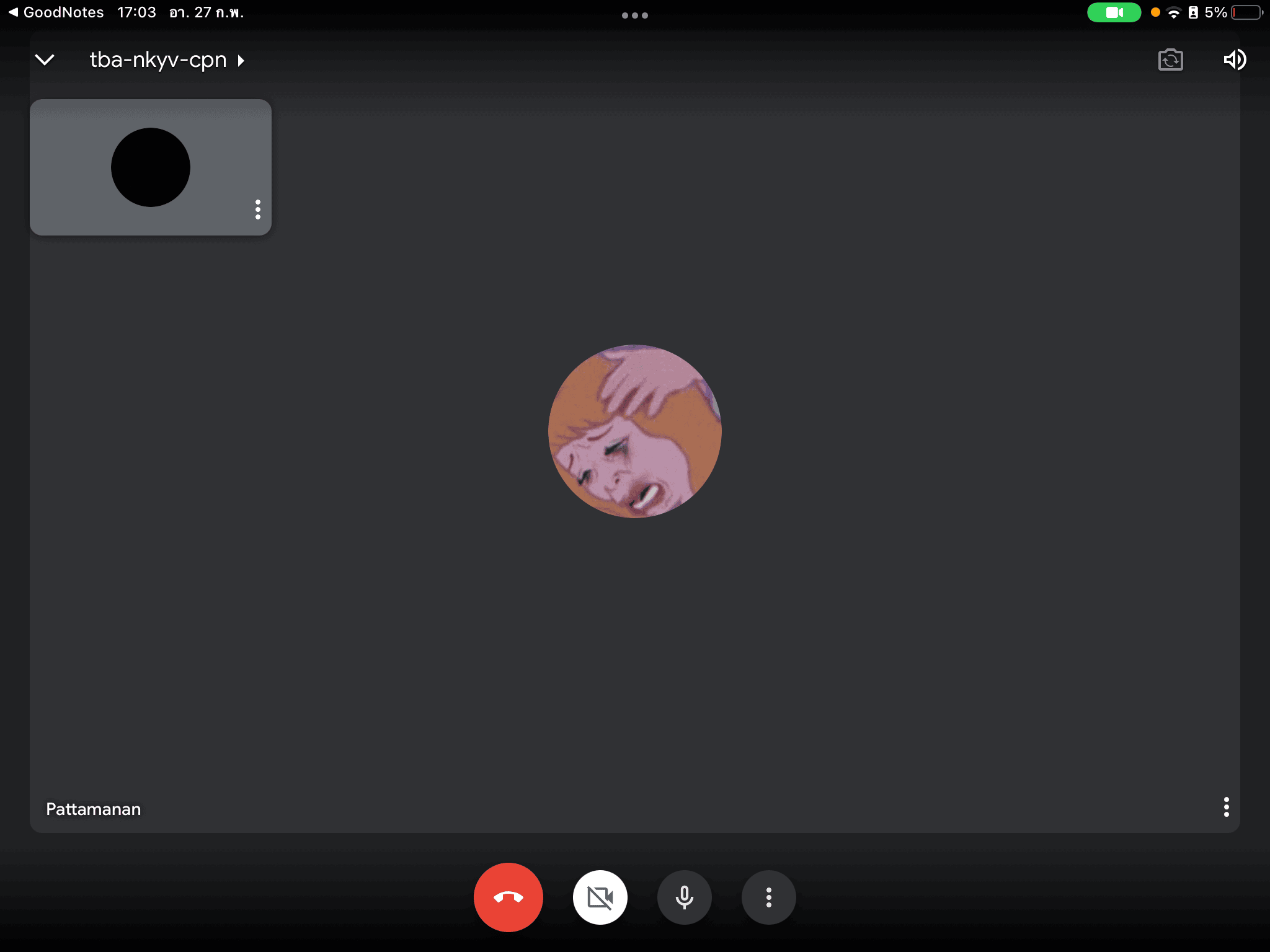
Task: Tap the self-view thumbnail tile
Action: tap(151, 167)
